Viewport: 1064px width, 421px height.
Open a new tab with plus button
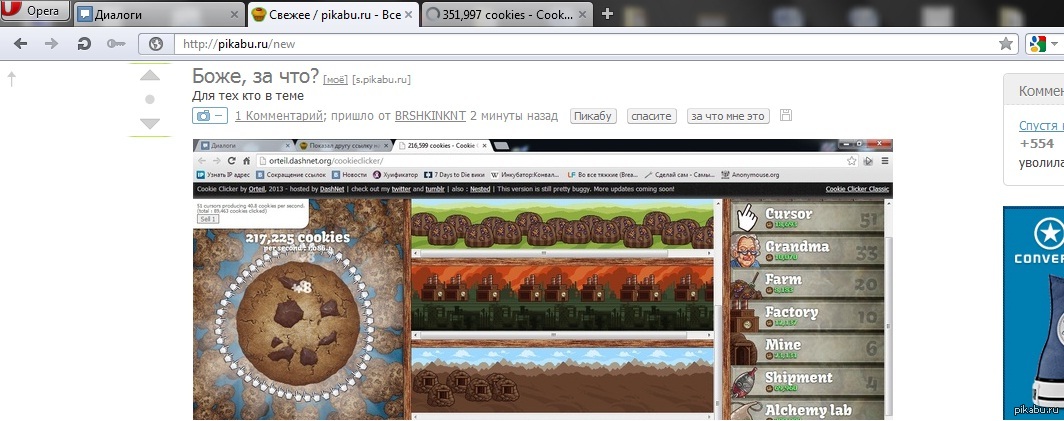[607, 14]
